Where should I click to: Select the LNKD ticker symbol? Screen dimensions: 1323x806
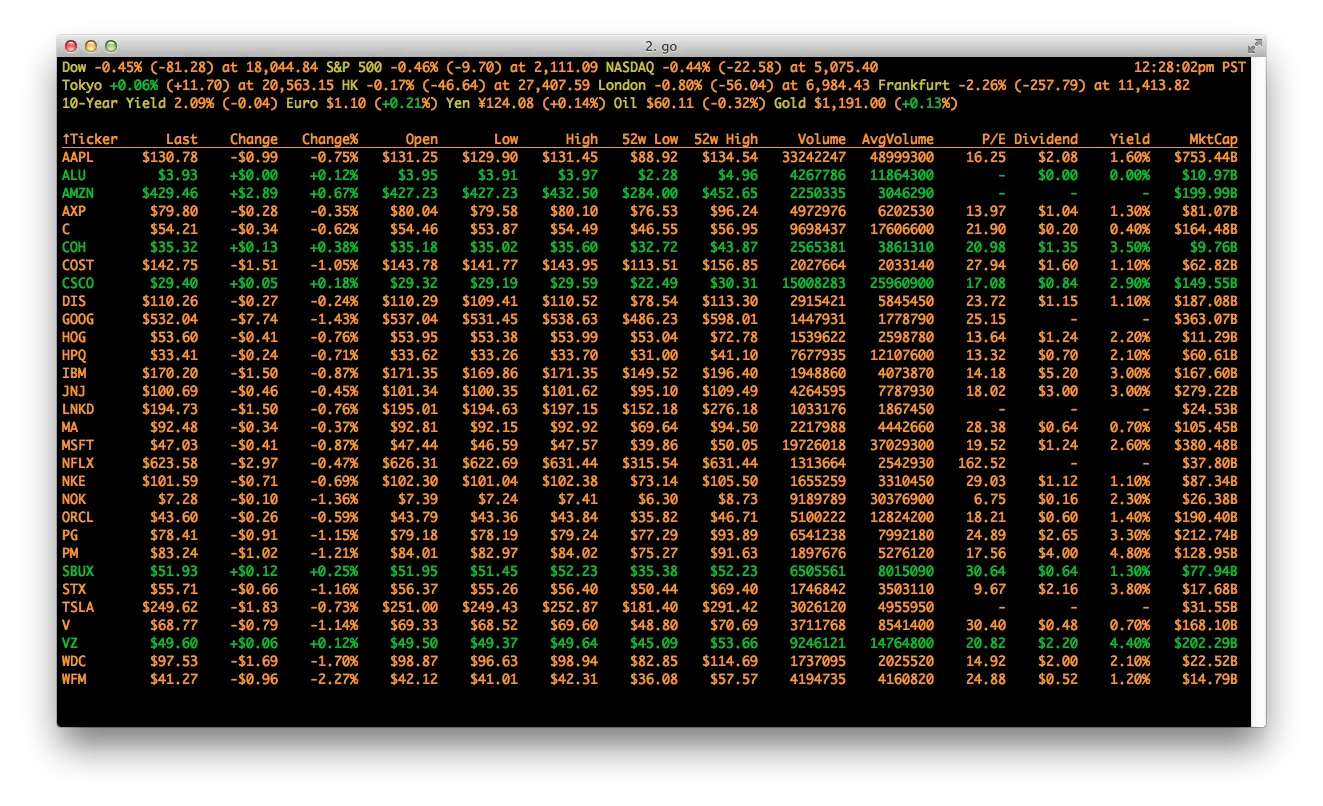point(78,409)
